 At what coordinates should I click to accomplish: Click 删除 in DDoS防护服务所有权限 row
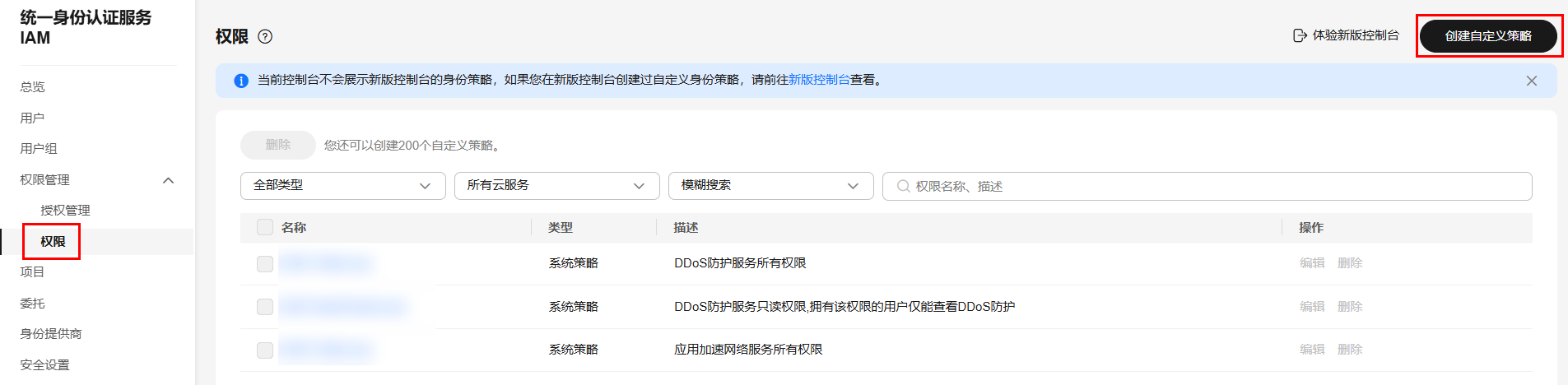[x=1350, y=263]
